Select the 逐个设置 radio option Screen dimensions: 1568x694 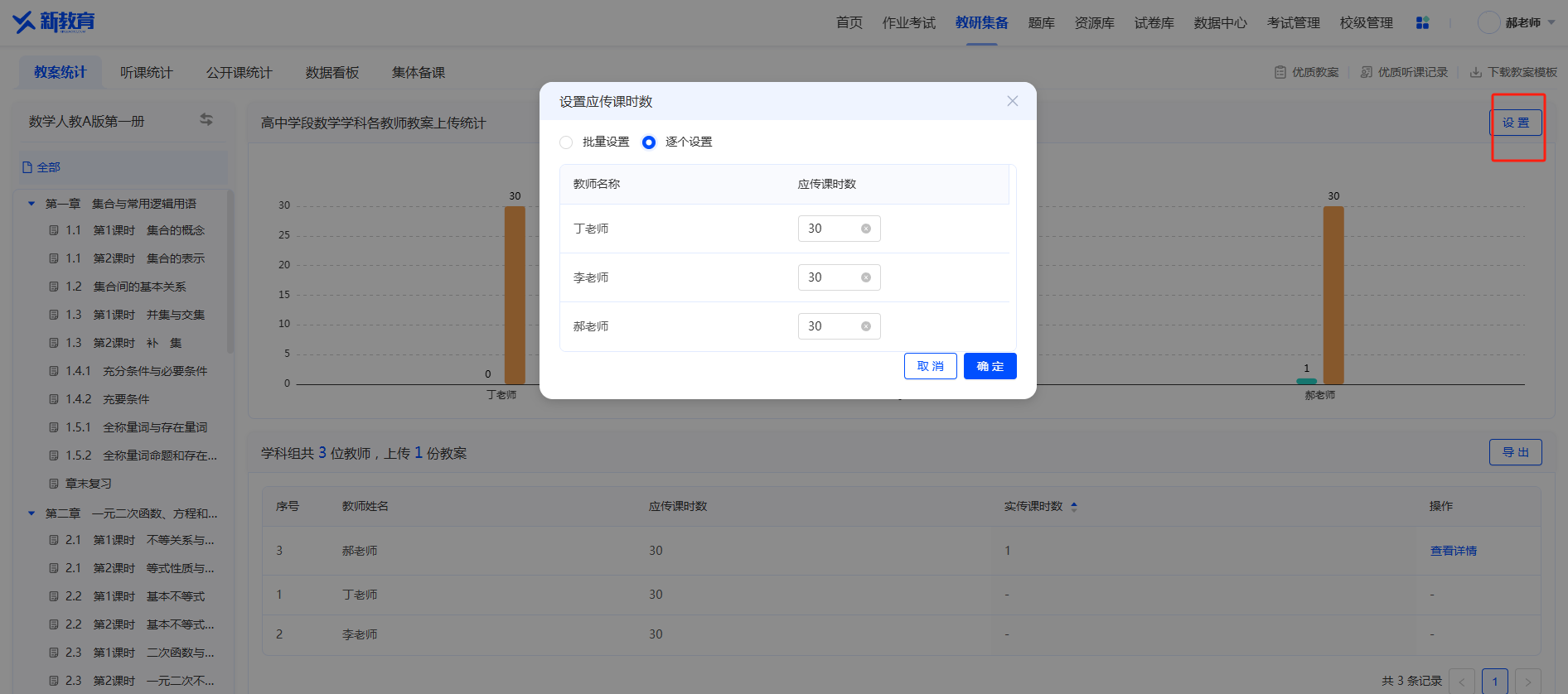coord(649,142)
